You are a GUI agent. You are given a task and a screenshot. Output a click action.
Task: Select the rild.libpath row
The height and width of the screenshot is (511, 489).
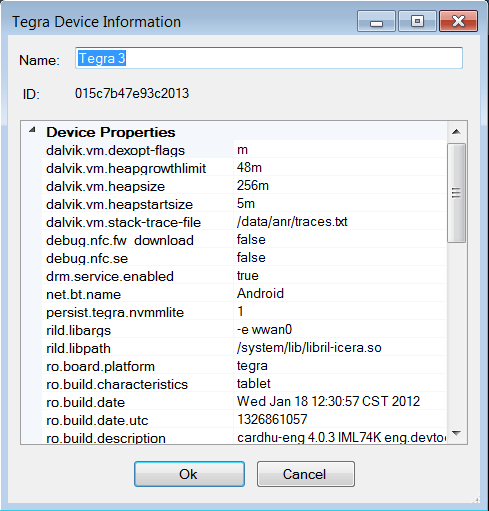[244, 348]
